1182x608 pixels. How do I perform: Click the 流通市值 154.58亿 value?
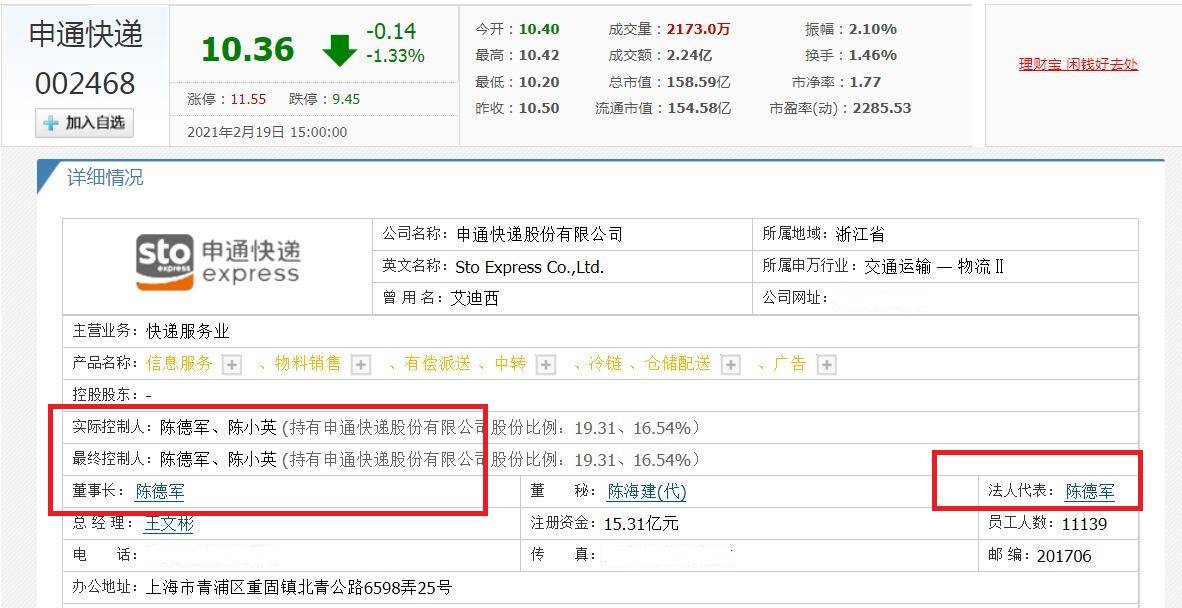[699, 108]
